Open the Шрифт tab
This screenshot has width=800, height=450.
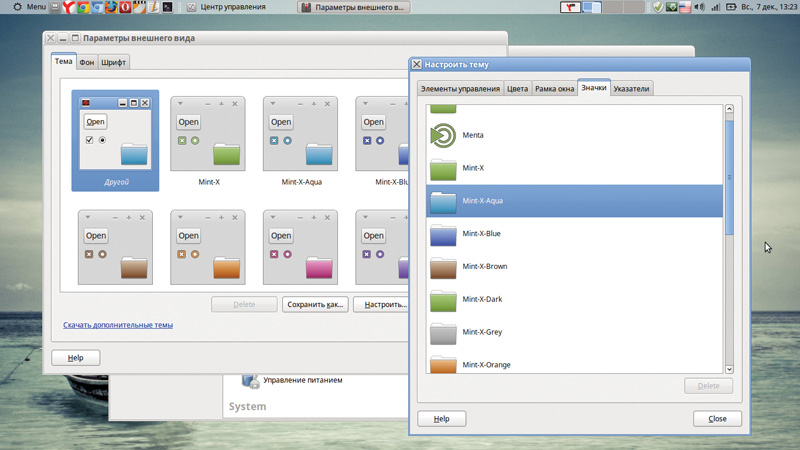[x=113, y=62]
